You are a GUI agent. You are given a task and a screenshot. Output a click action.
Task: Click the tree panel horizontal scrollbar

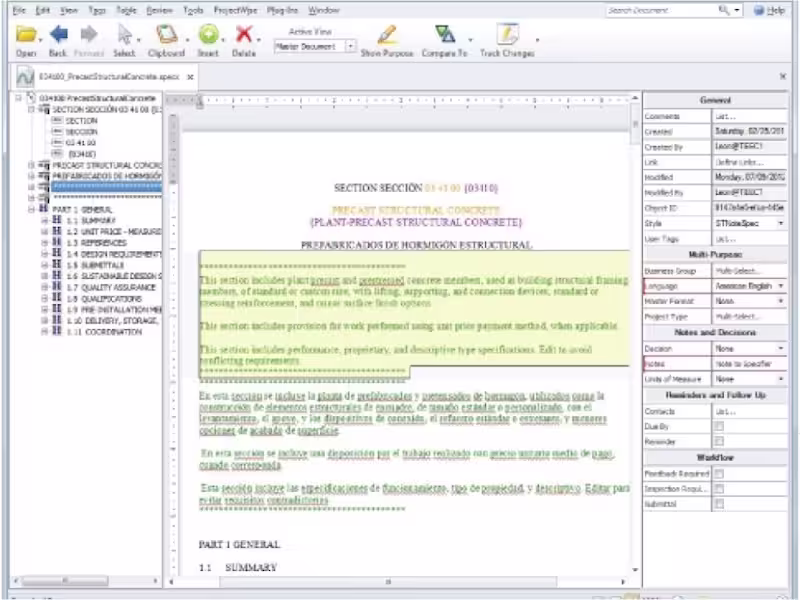coord(64,581)
